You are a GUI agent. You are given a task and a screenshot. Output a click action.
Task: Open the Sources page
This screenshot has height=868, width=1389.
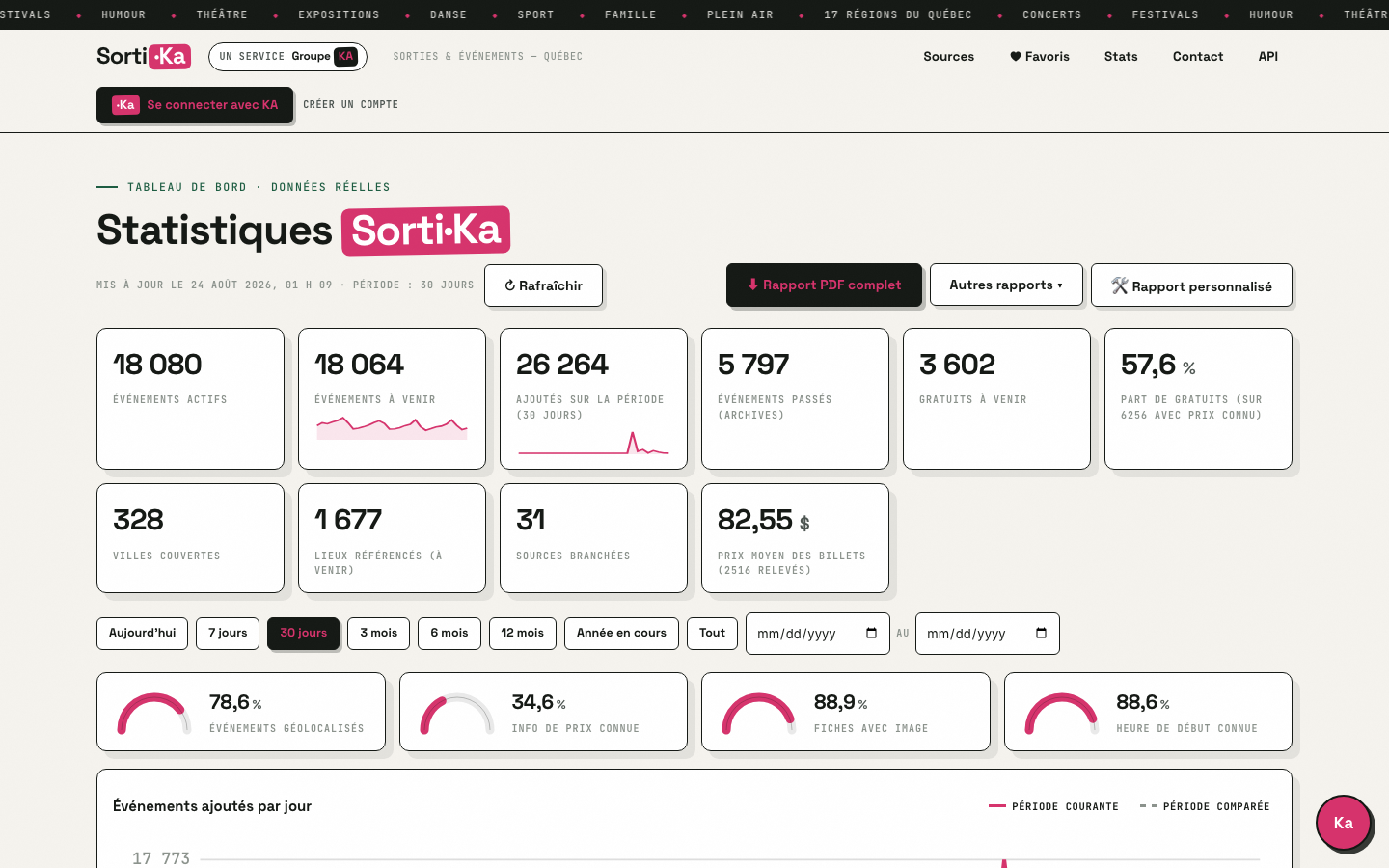click(x=948, y=57)
